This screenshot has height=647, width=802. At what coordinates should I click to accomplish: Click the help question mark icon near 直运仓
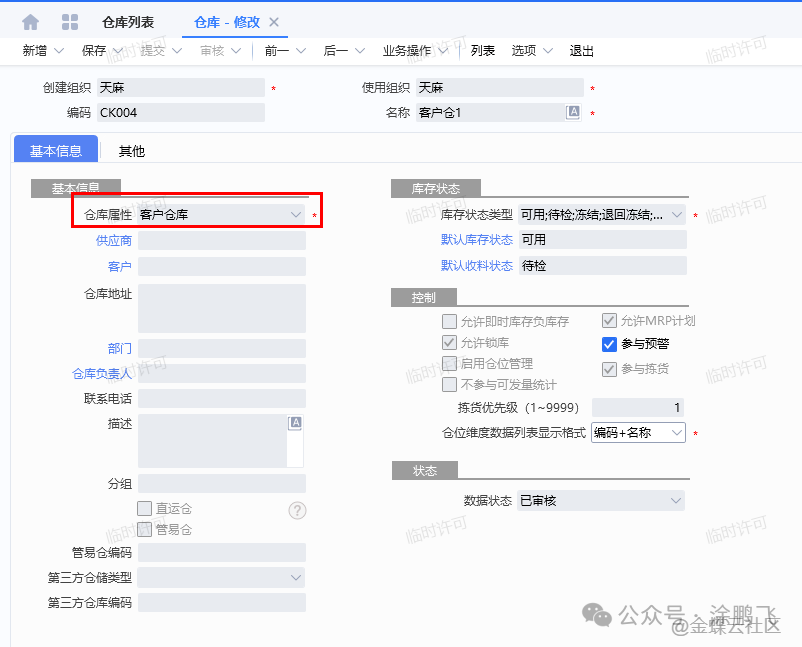(x=297, y=510)
